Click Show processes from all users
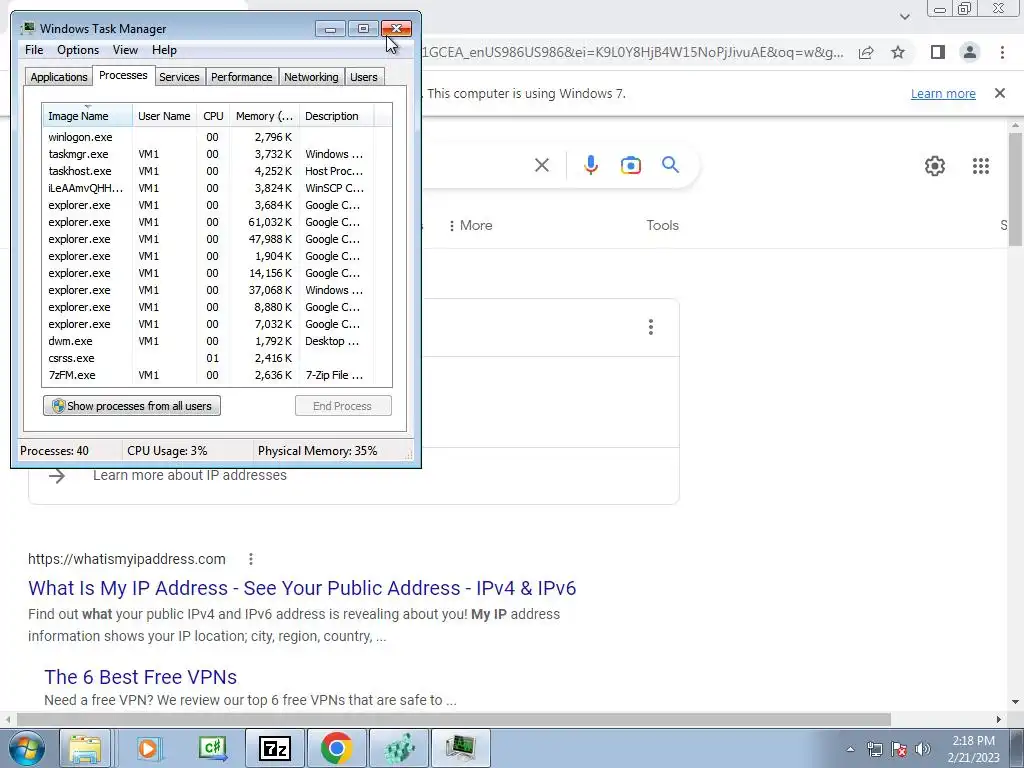1024x768 pixels. click(132, 406)
